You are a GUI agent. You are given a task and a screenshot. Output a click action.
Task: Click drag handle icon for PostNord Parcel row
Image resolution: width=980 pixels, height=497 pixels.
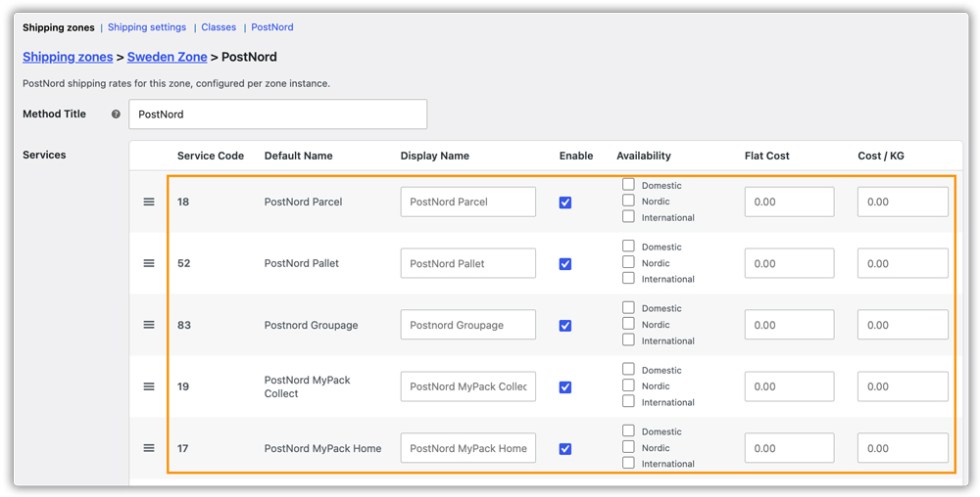coord(149,202)
